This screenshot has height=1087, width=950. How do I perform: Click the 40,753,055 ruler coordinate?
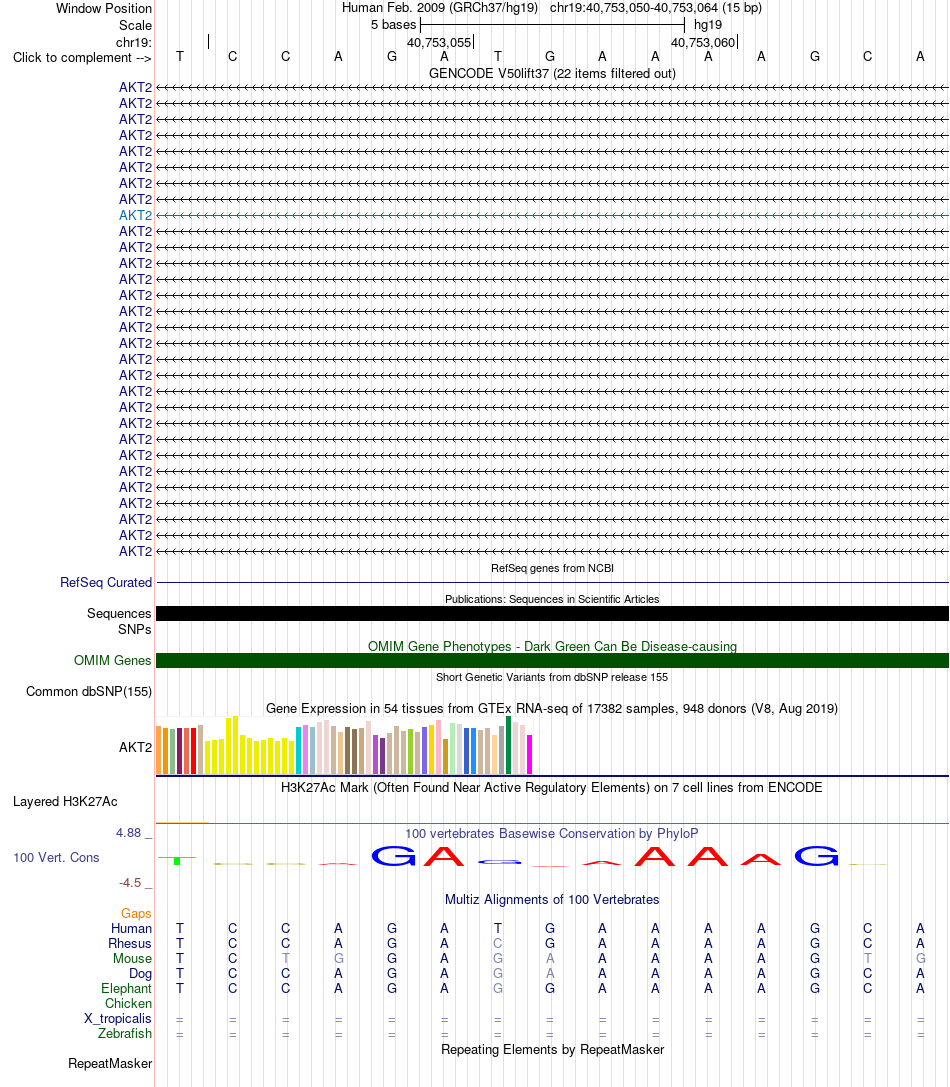439,42
